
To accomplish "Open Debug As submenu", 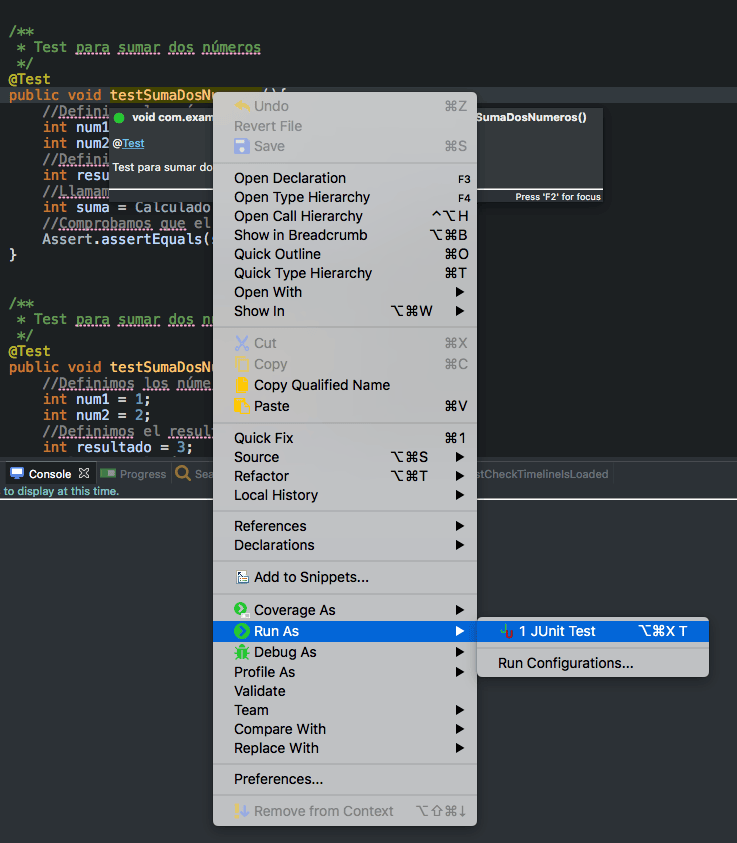I will (345, 652).
